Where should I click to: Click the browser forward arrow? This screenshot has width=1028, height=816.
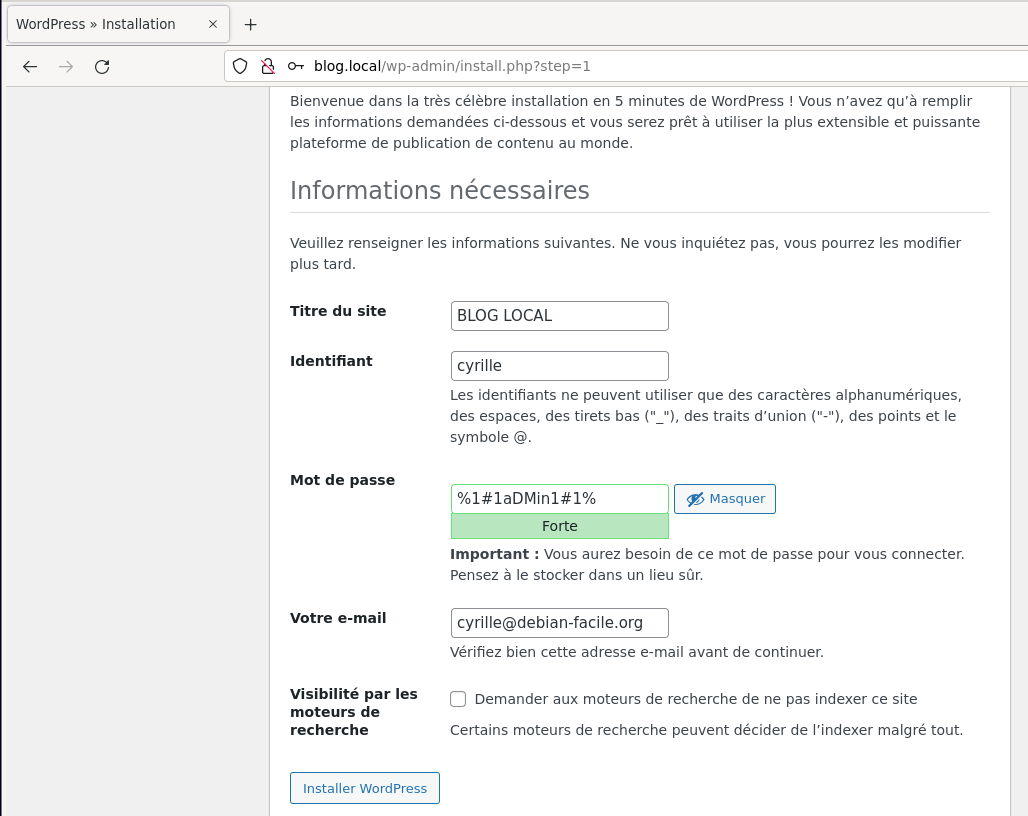pyautogui.click(x=66, y=67)
